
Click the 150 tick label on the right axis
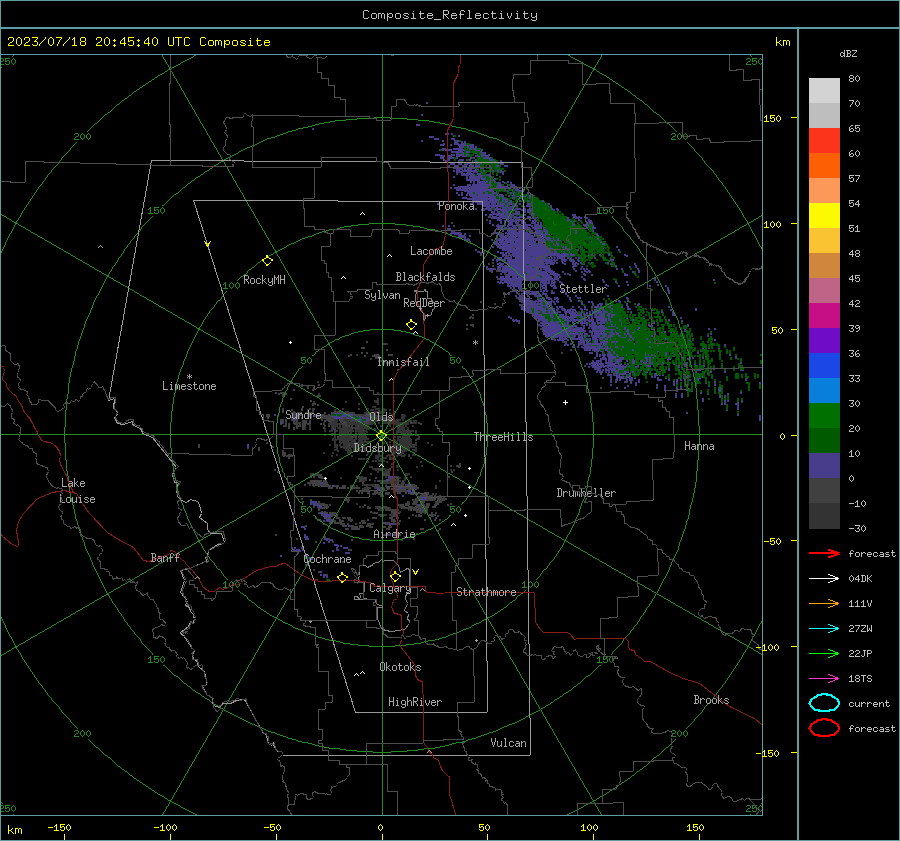(x=772, y=118)
